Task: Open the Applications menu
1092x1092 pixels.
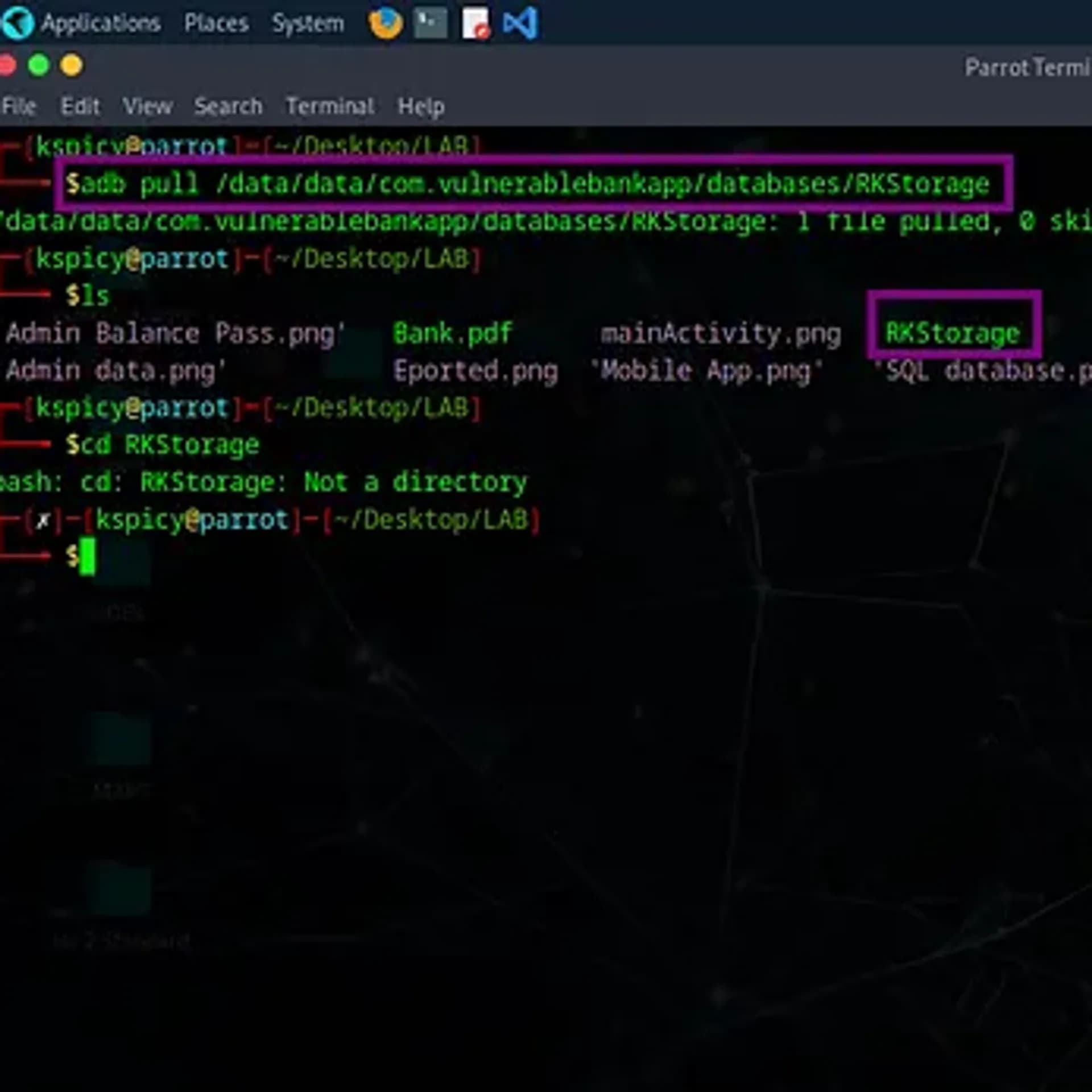Action: tap(101, 24)
